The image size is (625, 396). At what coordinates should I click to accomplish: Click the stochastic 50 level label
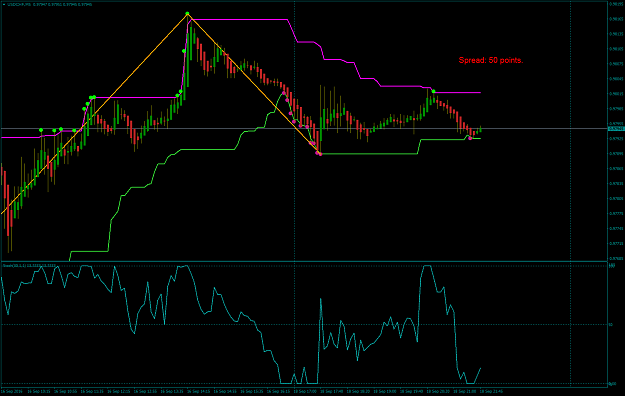pyautogui.click(x=611, y=325)
